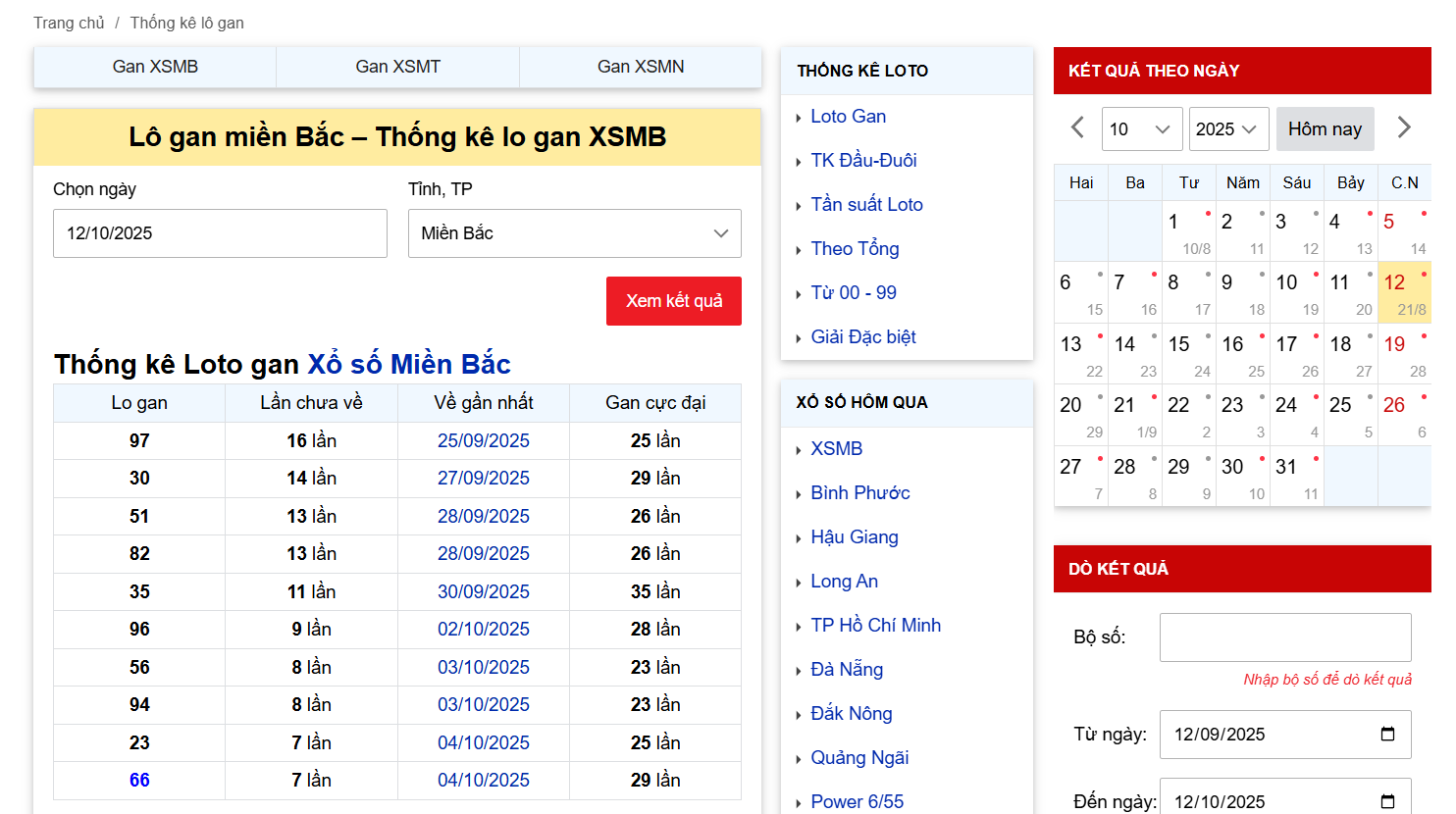
Task: Switch to the Gan XSMN tab
Action: [x=639, y=66]
